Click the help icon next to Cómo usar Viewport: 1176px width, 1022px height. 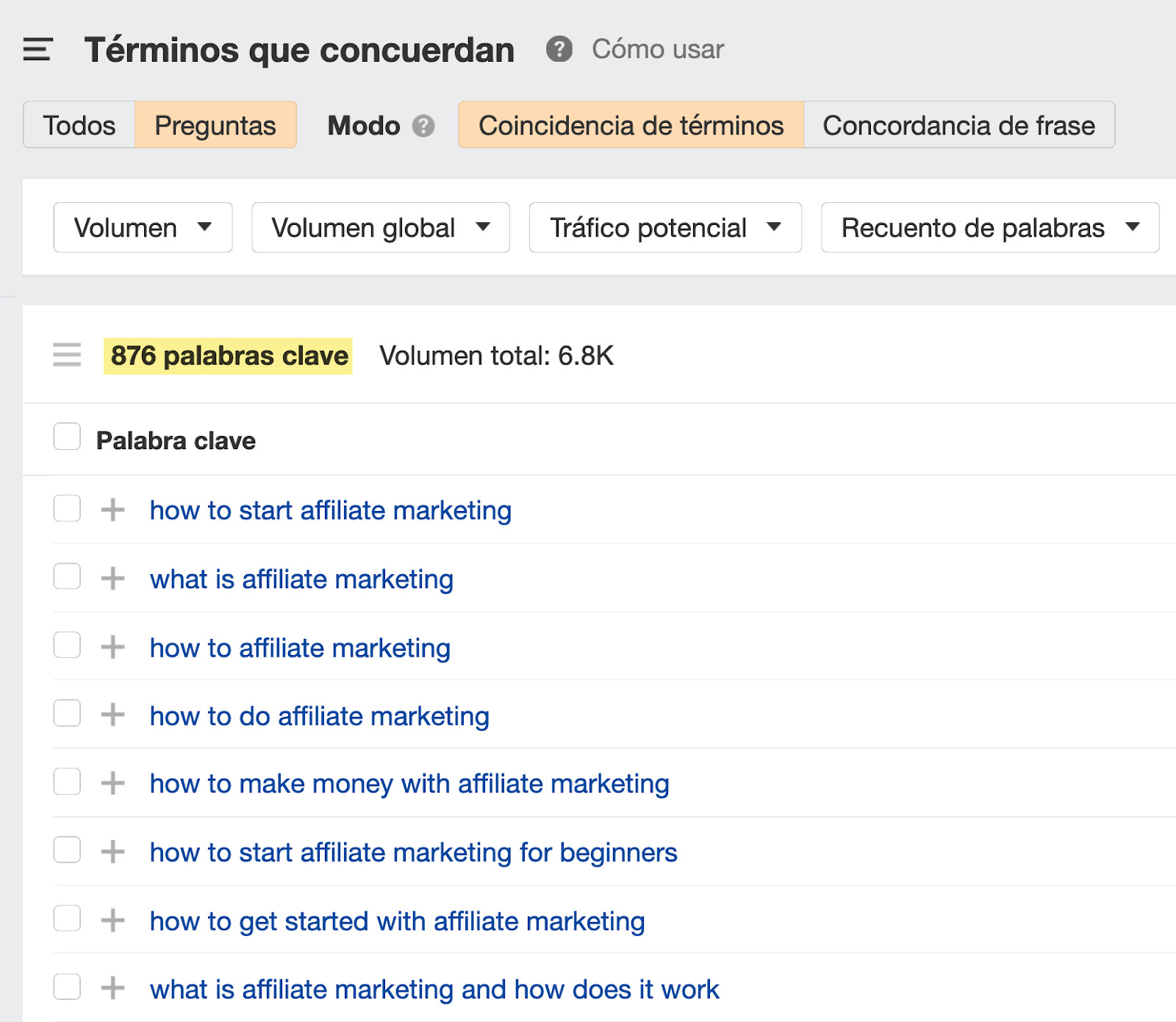[559, 49]
